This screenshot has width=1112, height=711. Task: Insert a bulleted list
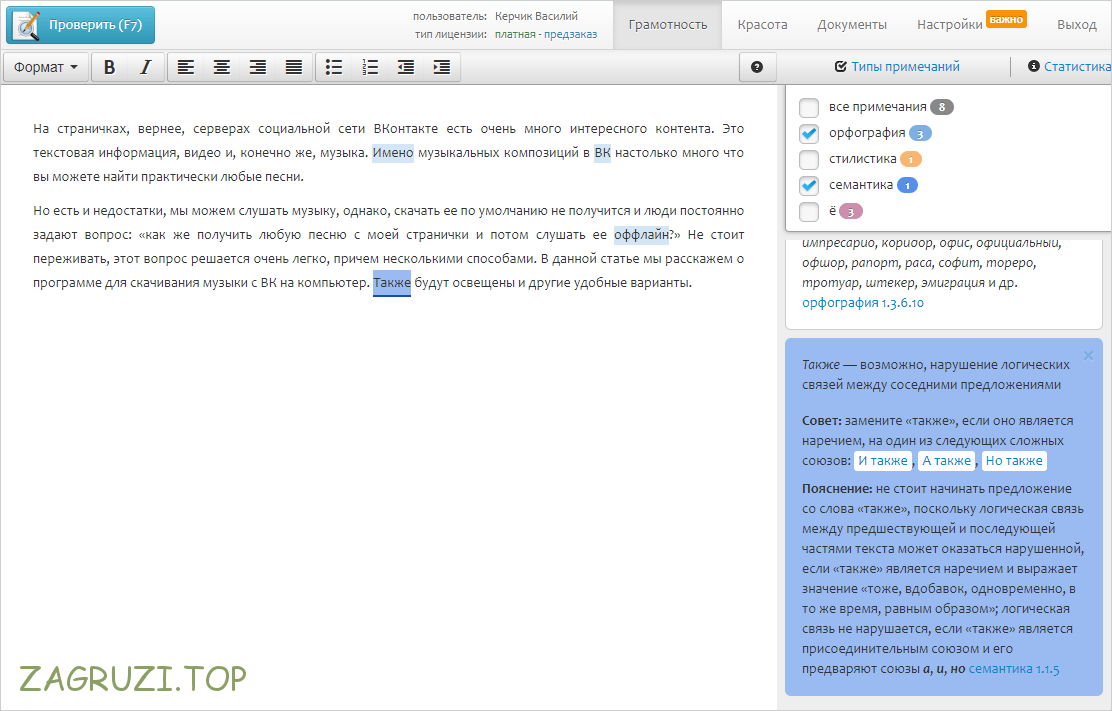point(334,67)
